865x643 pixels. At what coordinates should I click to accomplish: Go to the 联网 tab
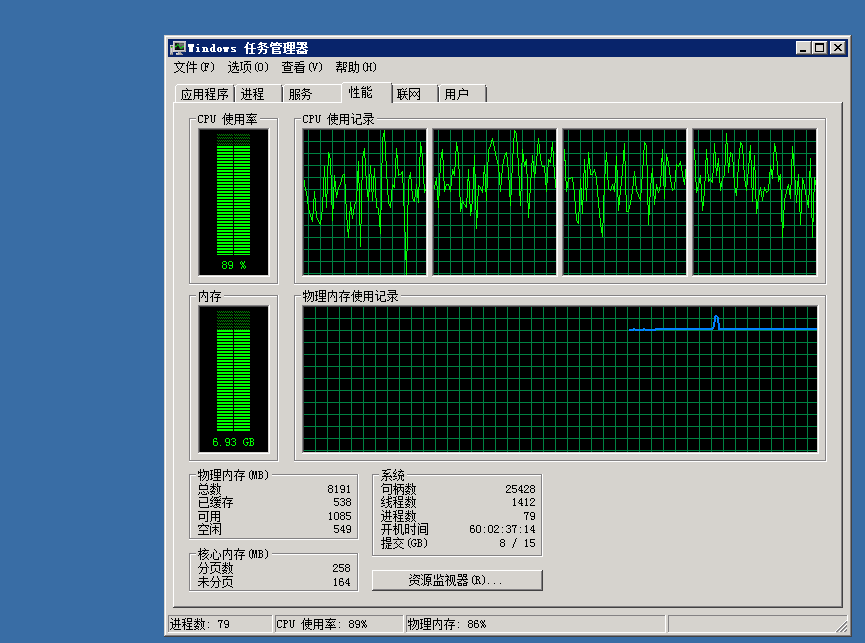(408, 94)
